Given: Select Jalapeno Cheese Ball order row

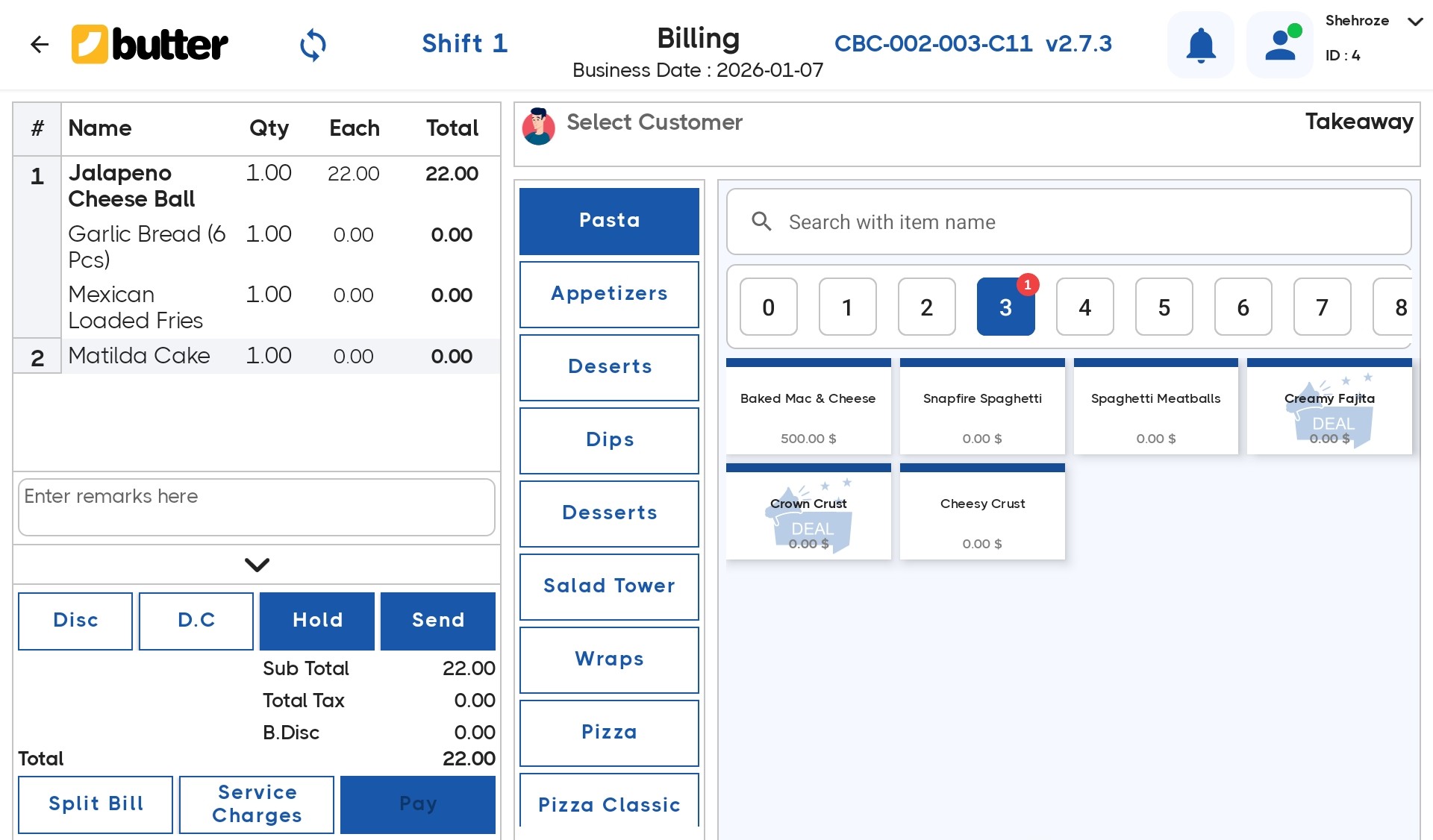Looking at the screenshot, I should click(x=281, y=187).
